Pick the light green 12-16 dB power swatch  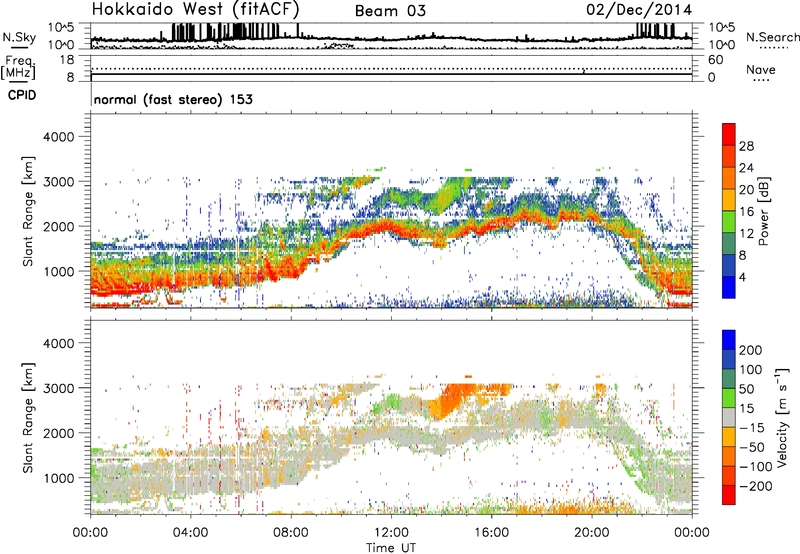point(729,222)
